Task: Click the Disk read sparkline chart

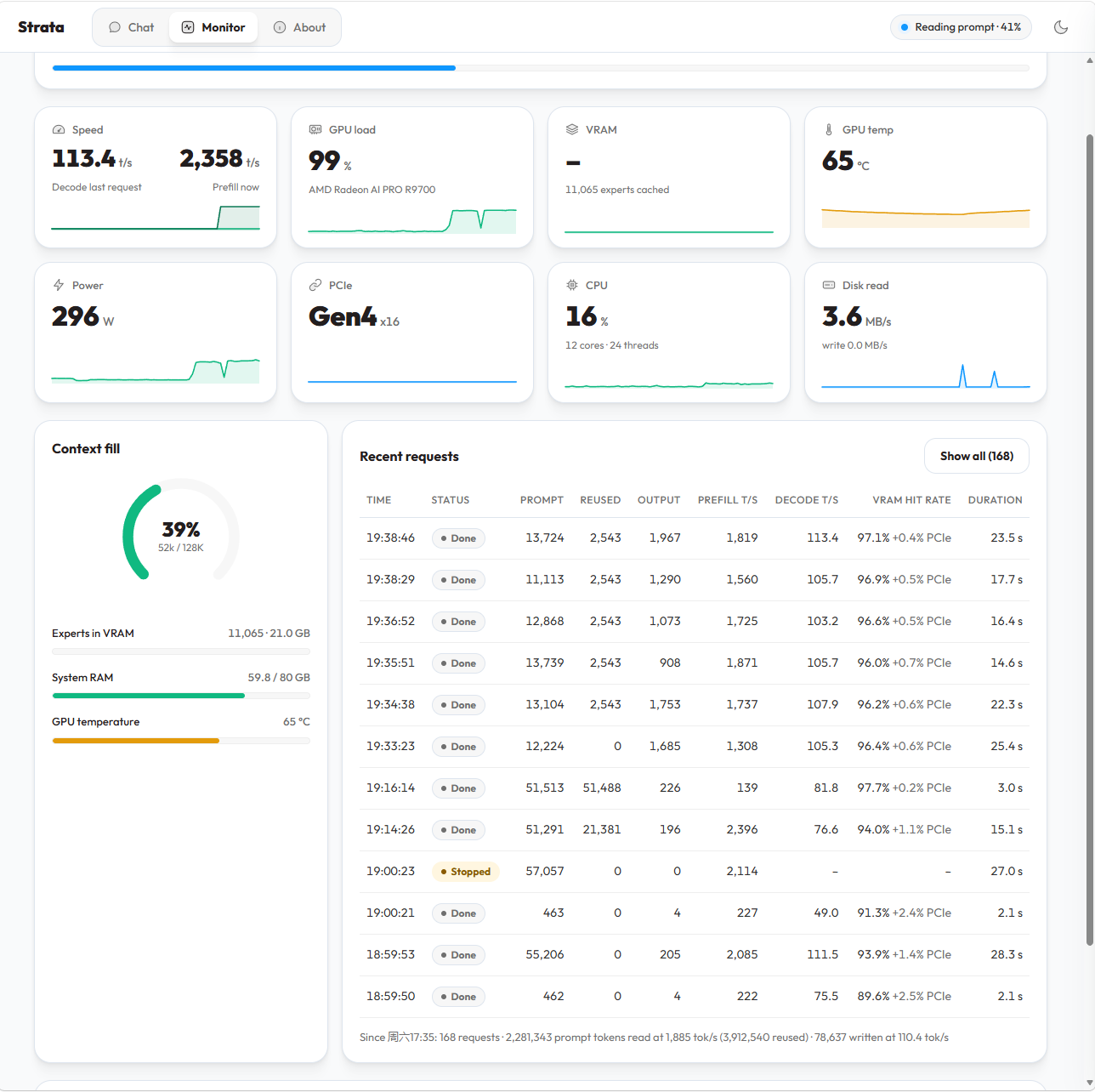Action: 926,375
